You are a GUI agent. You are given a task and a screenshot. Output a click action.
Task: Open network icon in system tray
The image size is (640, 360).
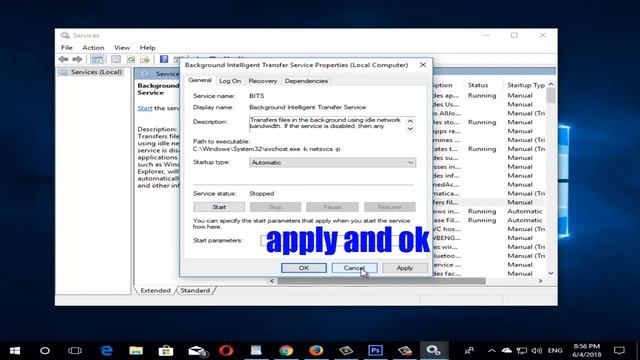pyautogui.click(x=522, y=351)
